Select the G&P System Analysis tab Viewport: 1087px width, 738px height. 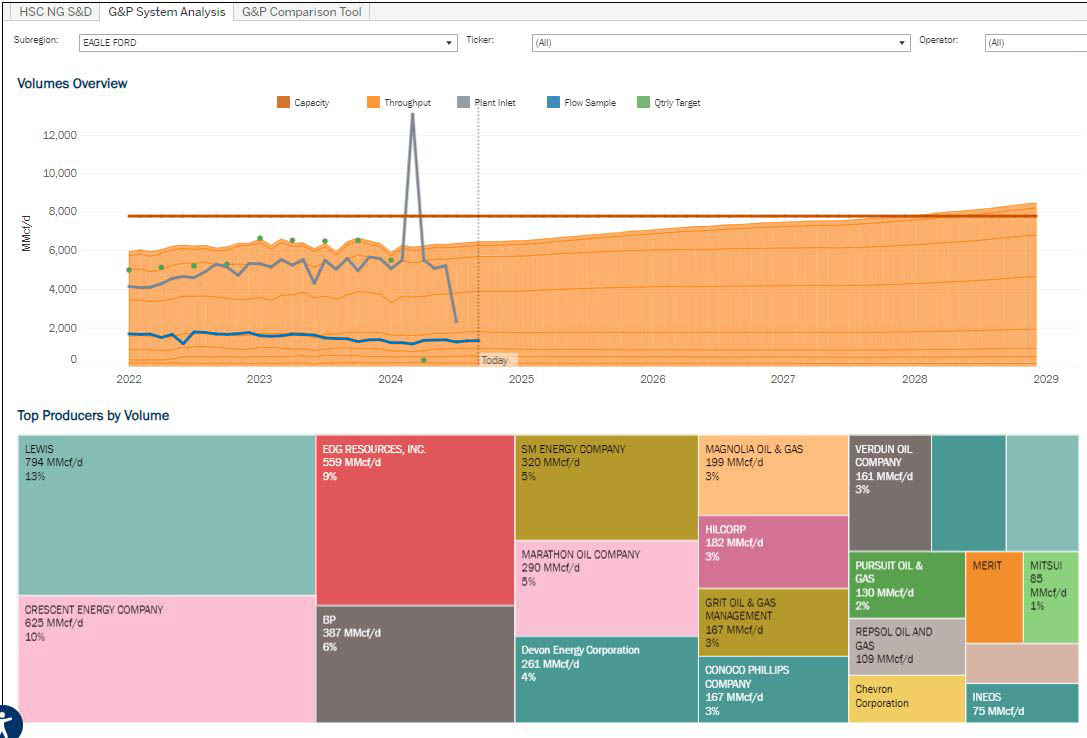click(166, 12)
